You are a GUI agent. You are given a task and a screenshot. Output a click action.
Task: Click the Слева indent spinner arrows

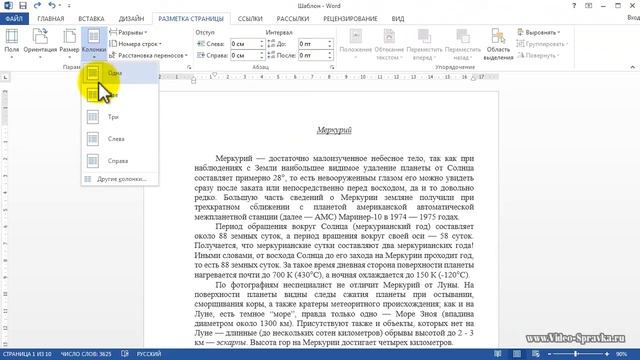pos(262,44)
